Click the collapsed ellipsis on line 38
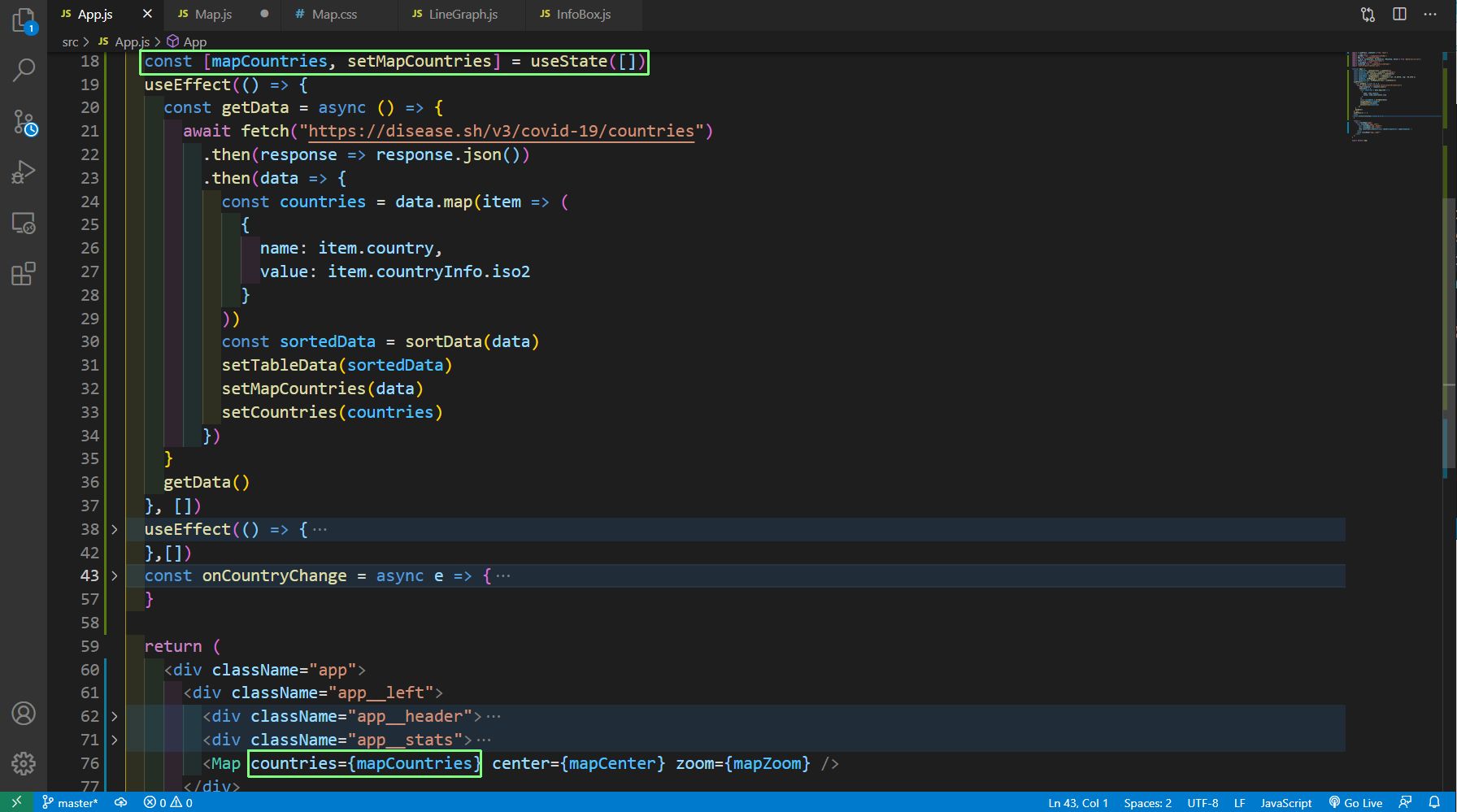 320,530
